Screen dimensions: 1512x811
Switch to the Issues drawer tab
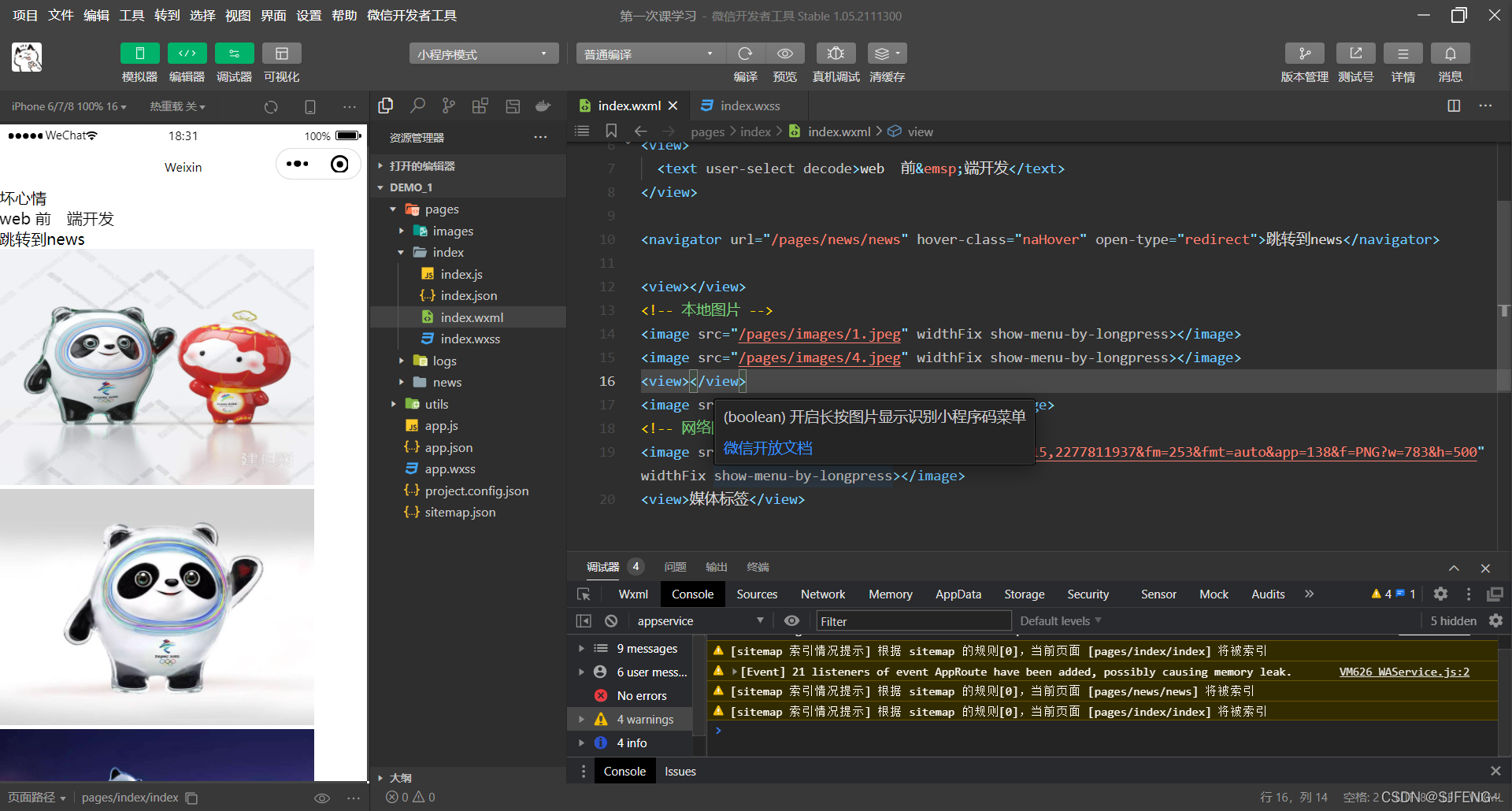tap(680, 772)
